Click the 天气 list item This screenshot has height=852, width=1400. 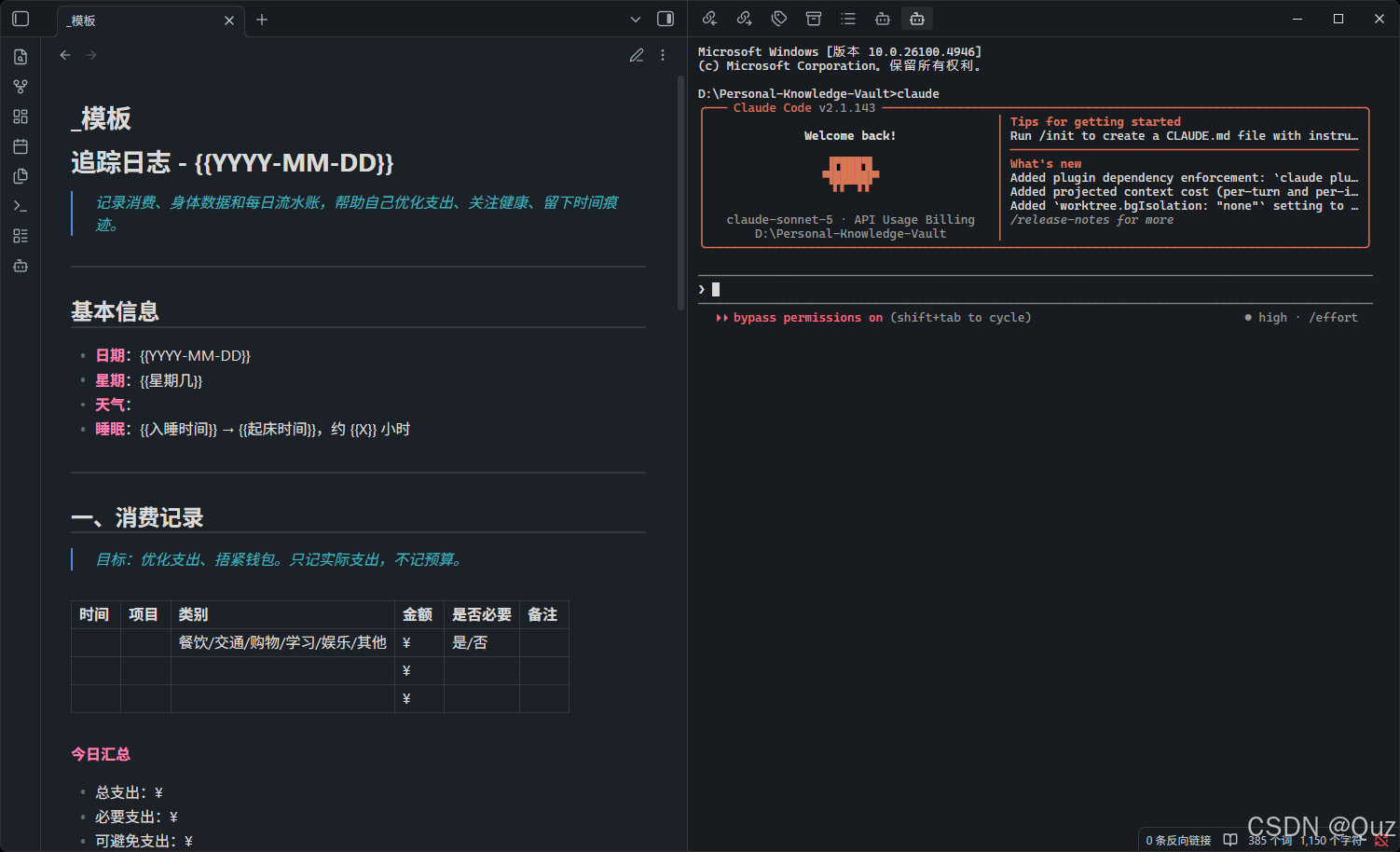click(x=113, y=405)
